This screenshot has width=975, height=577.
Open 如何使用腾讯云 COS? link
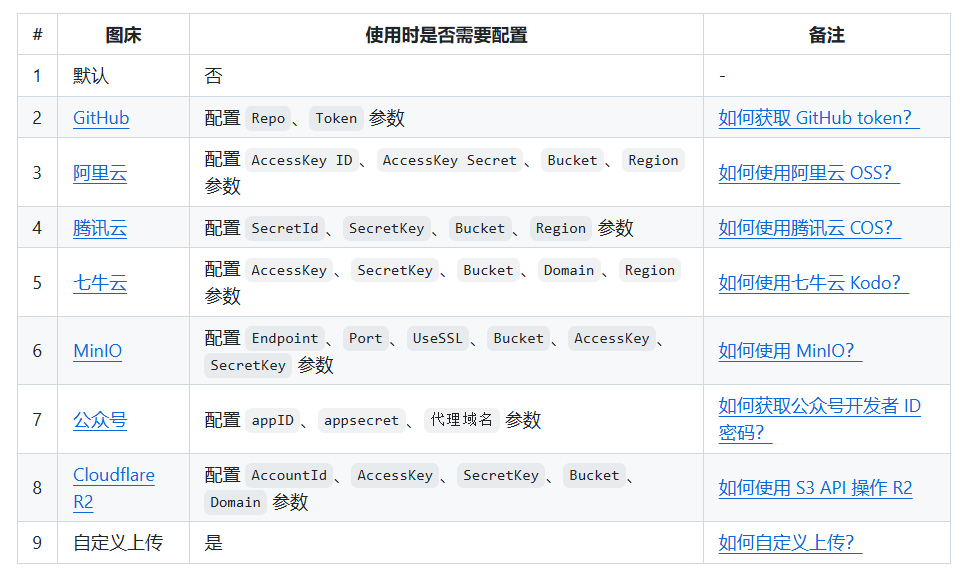pos(809,228)
